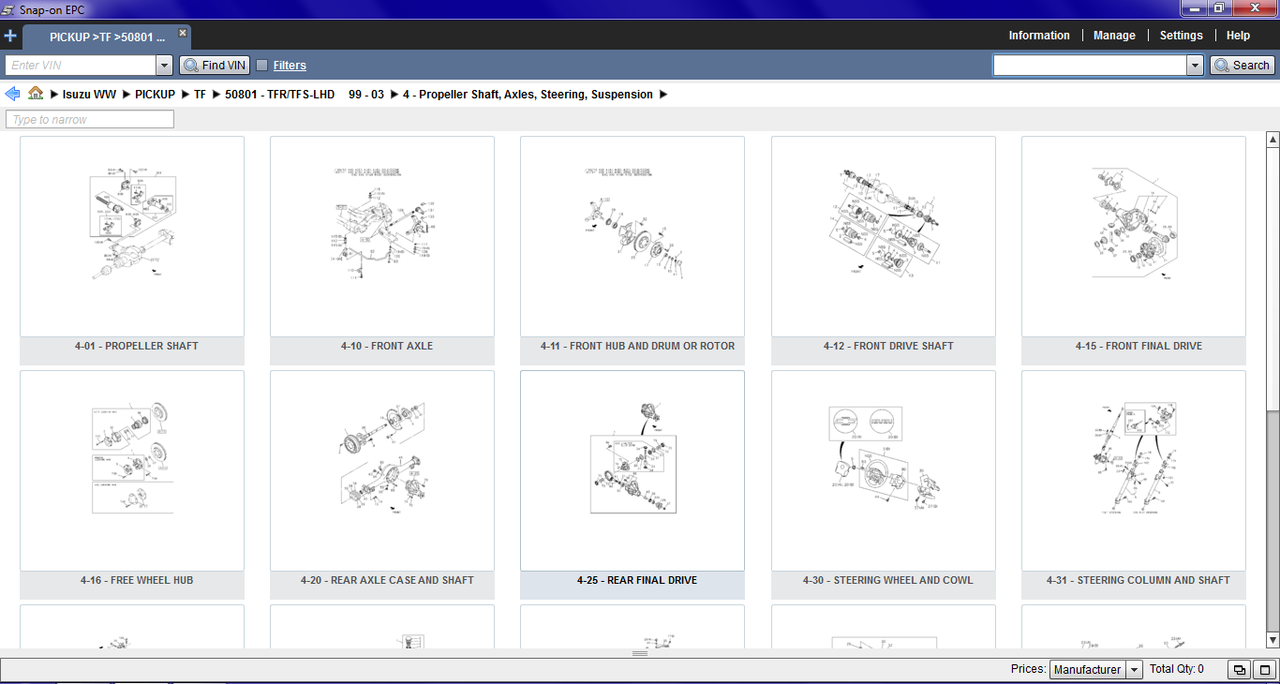
Task: Close the PICKUP >TF >50801 tab
Action: click(183, 33)
